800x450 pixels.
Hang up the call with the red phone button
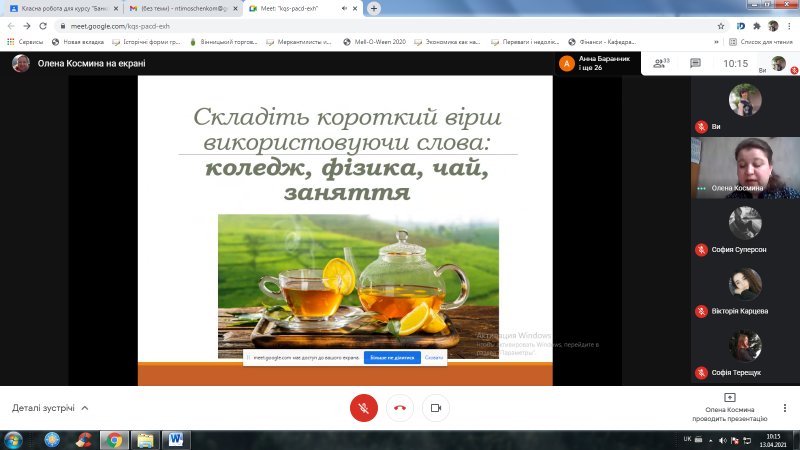click(400, 408)
